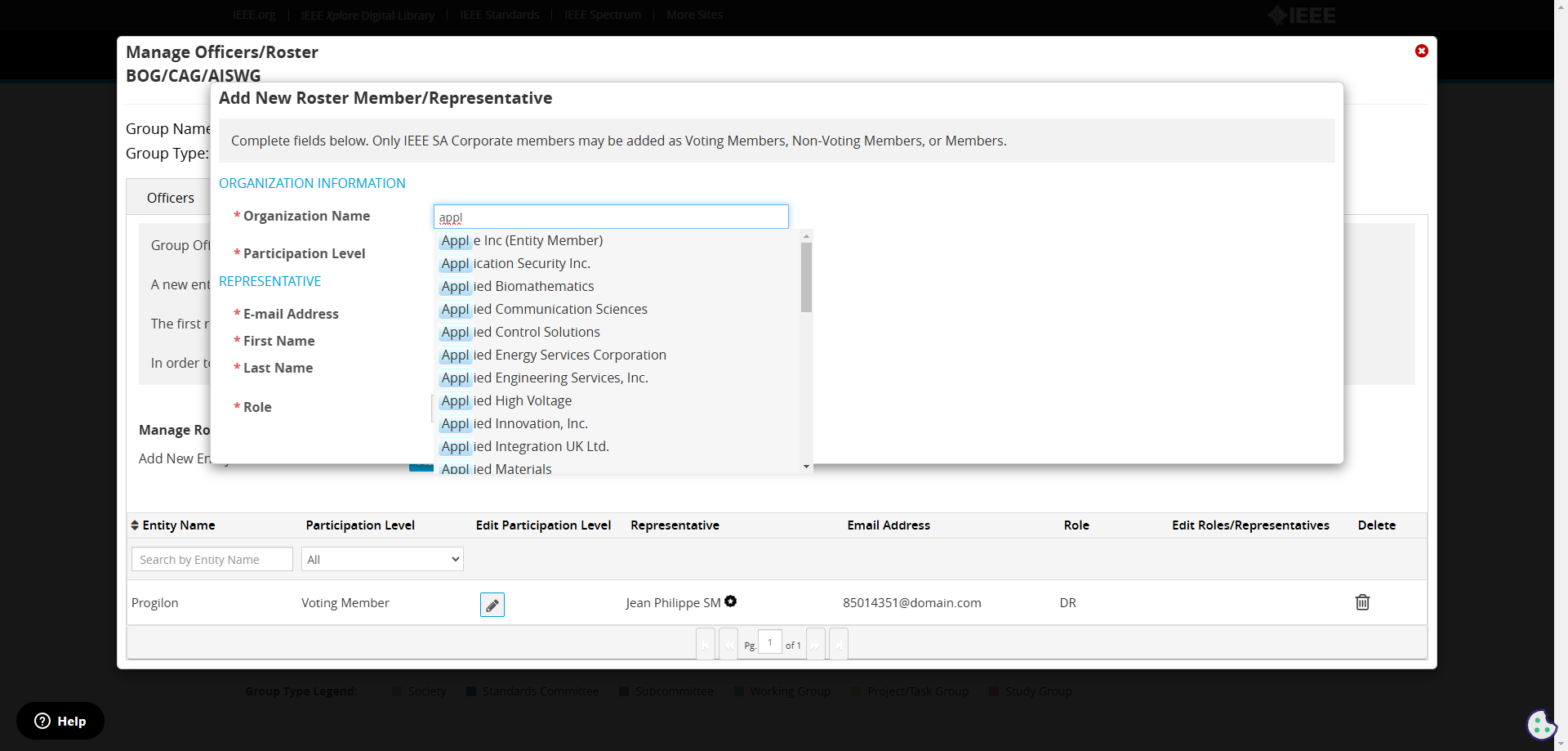Screen dimensions: 1568x751
Task: Click Voting Member cell for Progilon
Action: point(345,602)
